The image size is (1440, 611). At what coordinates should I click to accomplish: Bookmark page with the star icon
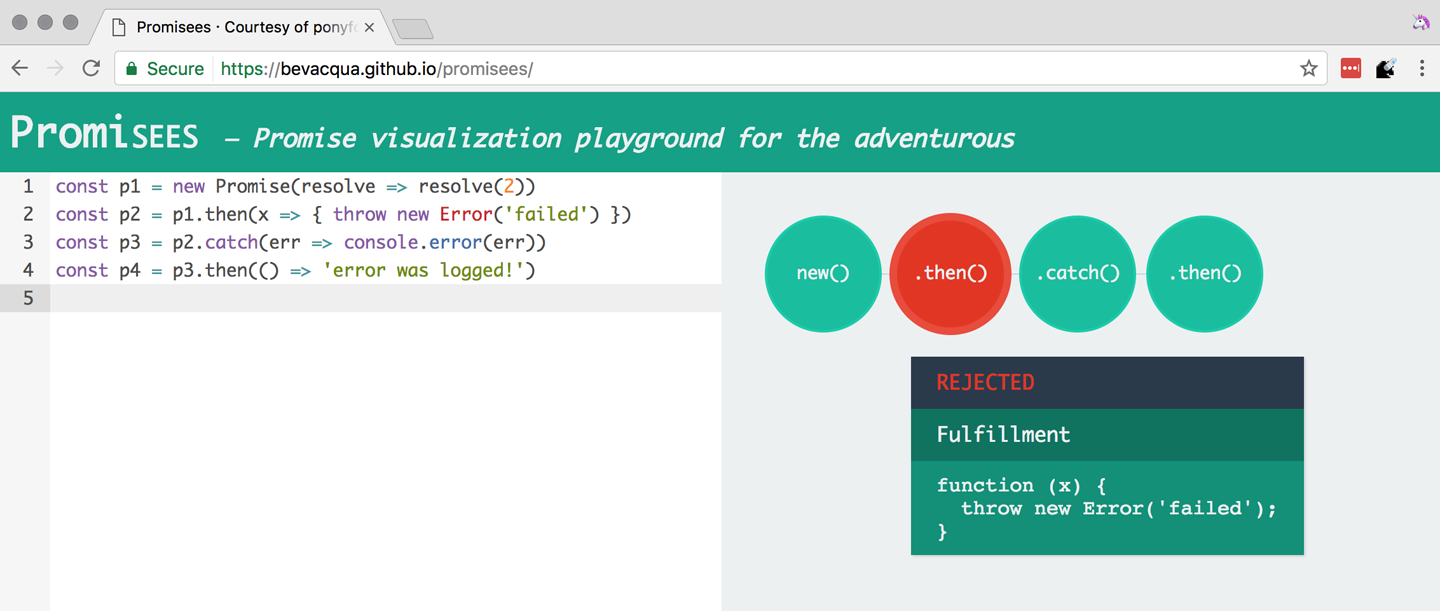1308,68
